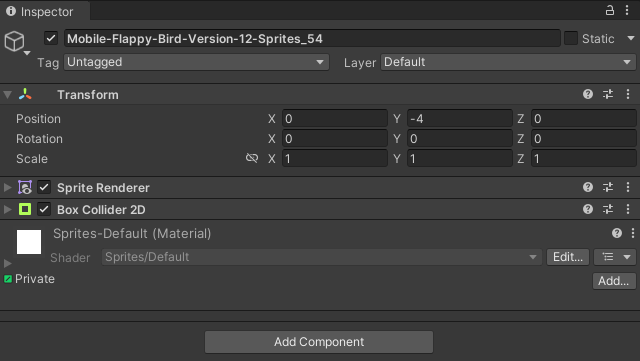The image size is (640, 361).
Task: Open the Static options dropdown arrow
Action: coord(631,38)
